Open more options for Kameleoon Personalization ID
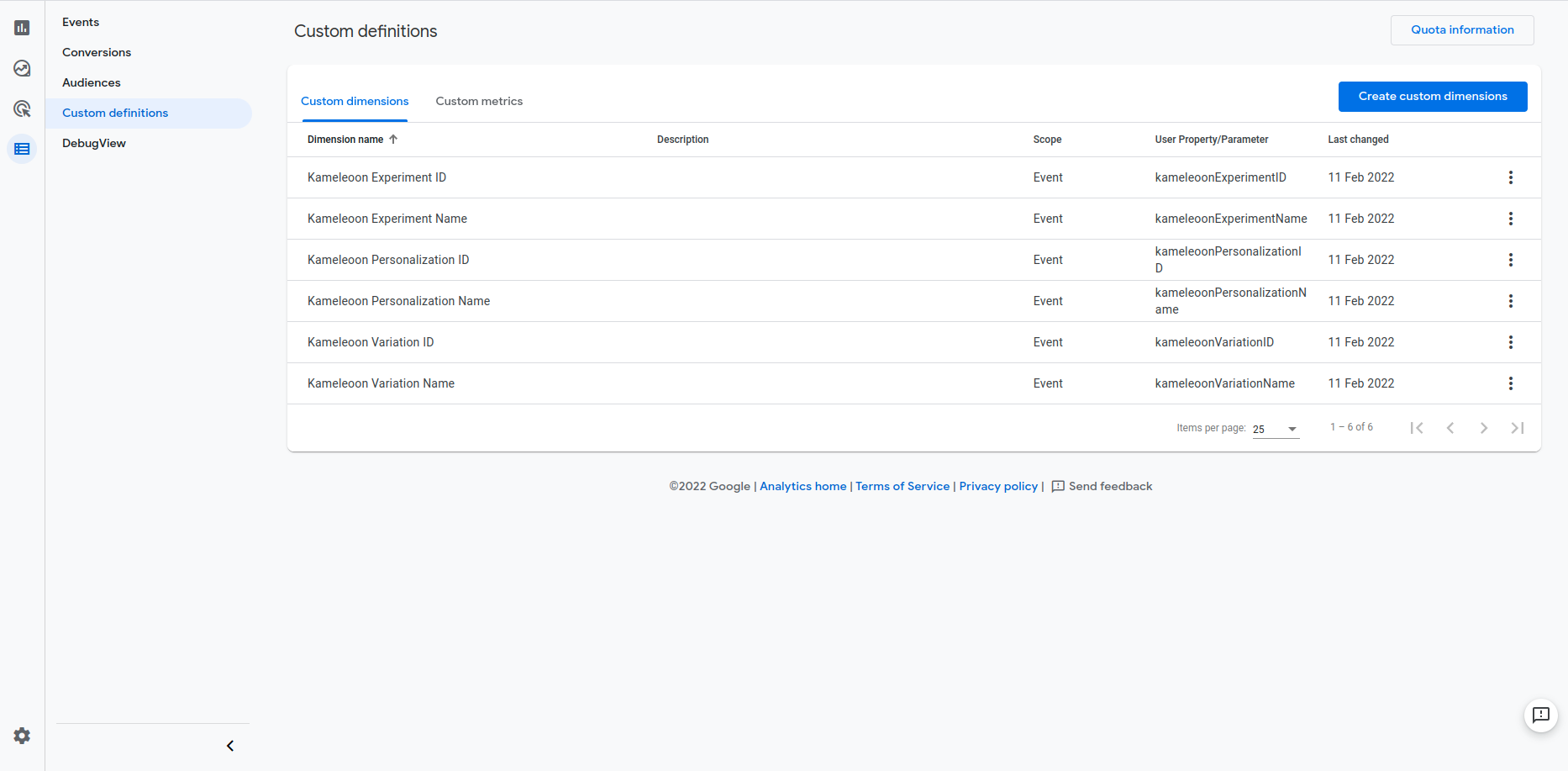 [x=1510, y=260]
